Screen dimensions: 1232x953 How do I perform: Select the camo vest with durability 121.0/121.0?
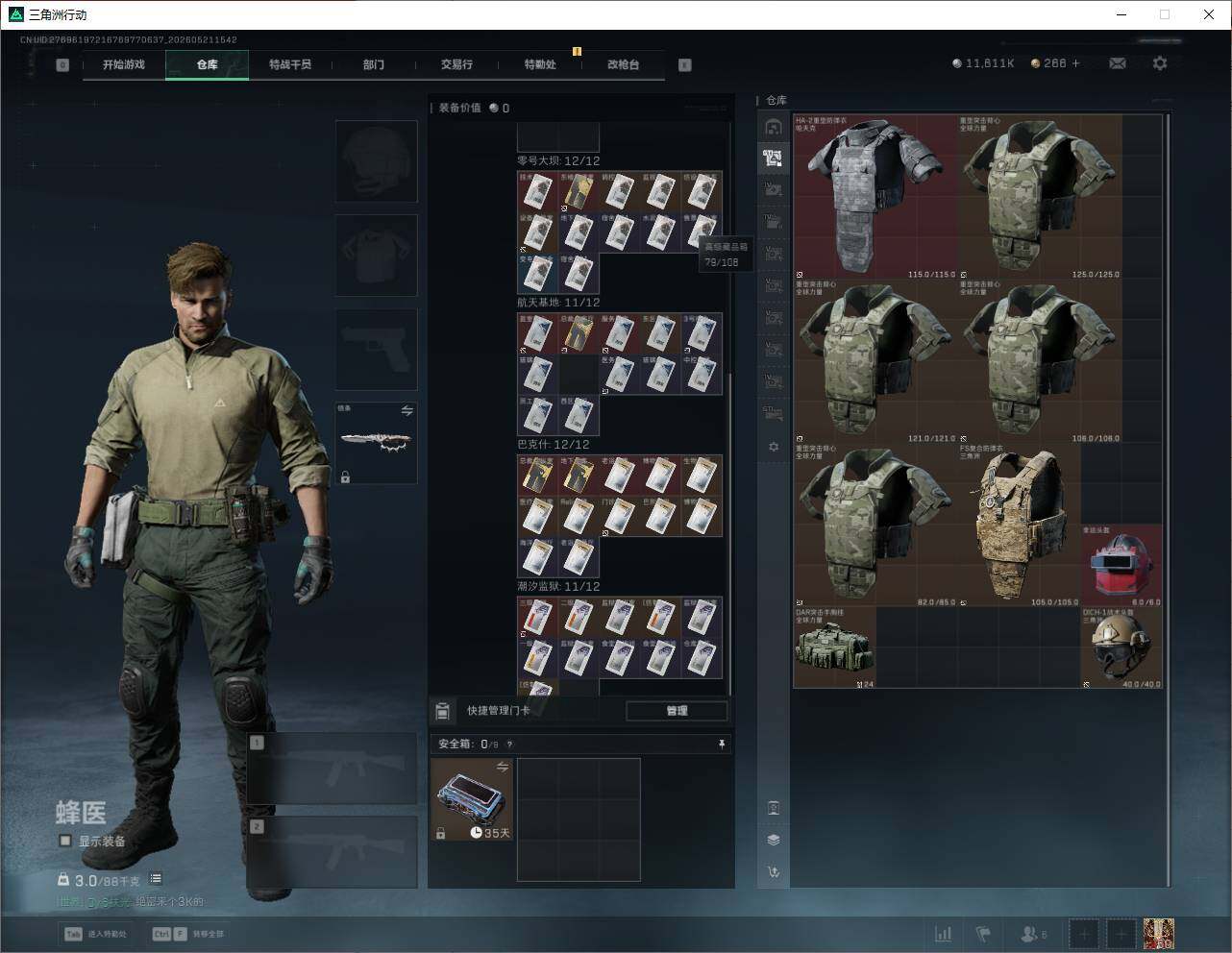875,361
